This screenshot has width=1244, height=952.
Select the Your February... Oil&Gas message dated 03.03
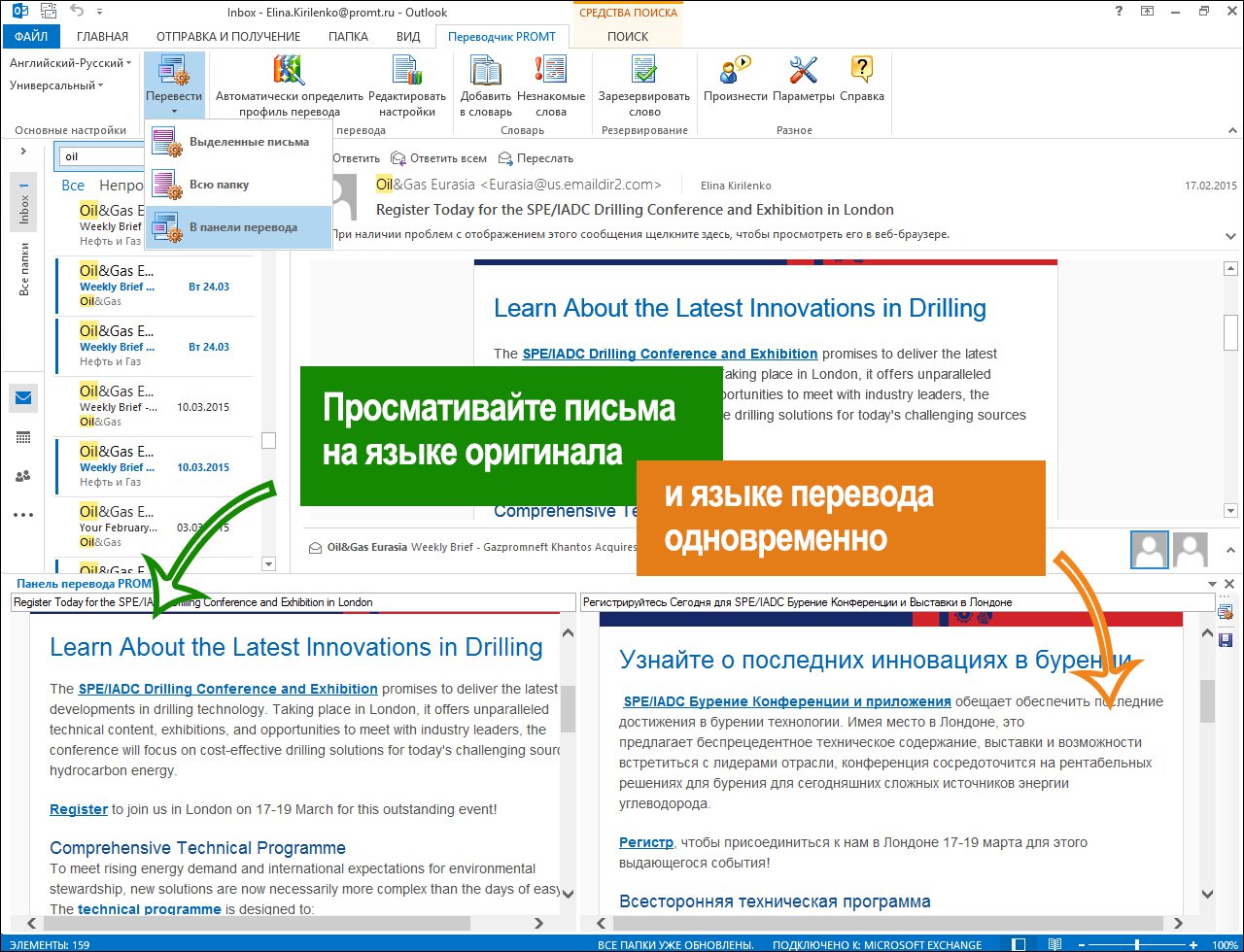pyautogui.click(x=155, y=527)
